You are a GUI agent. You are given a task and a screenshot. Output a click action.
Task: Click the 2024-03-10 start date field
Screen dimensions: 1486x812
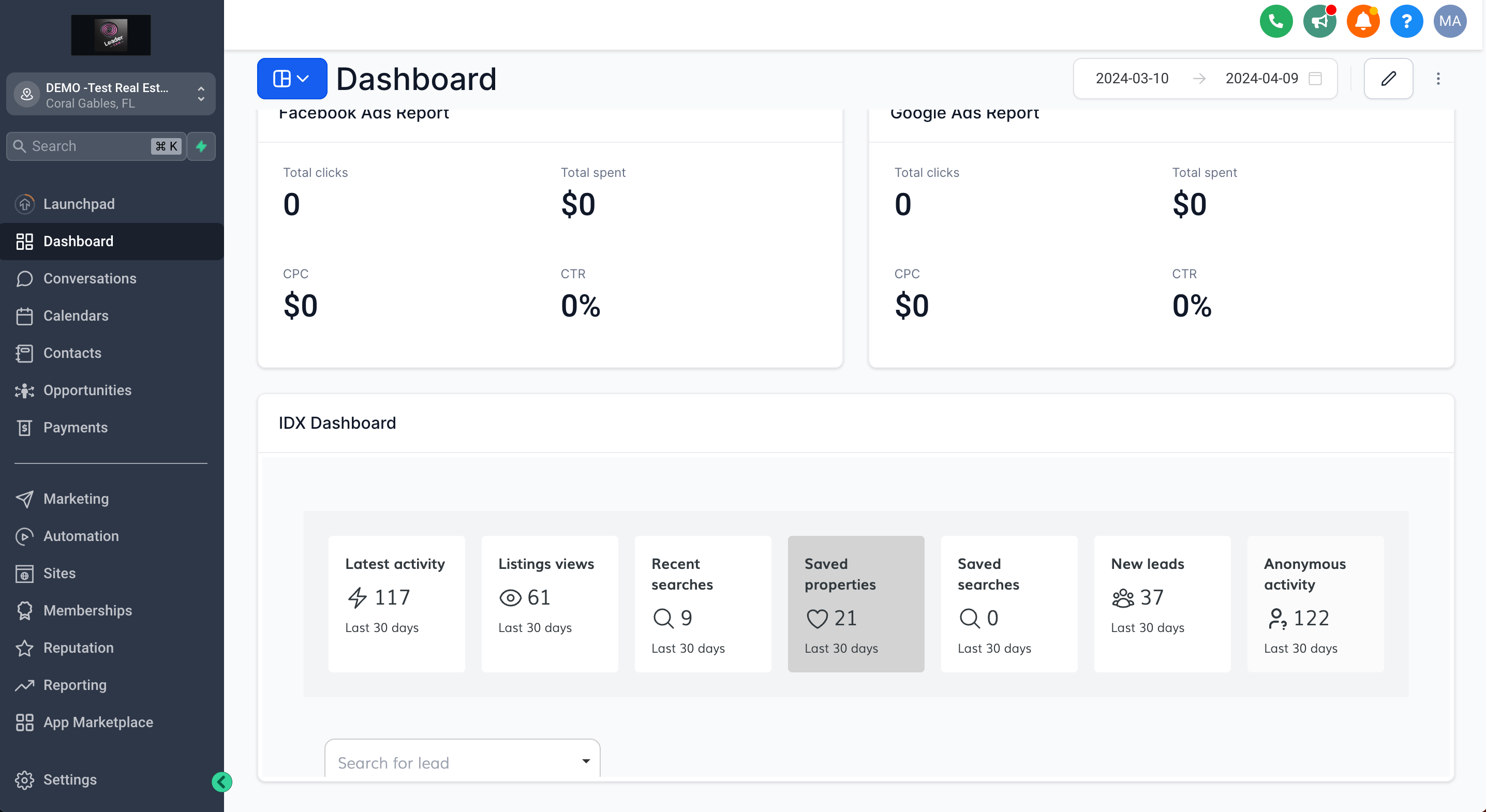1131,79
